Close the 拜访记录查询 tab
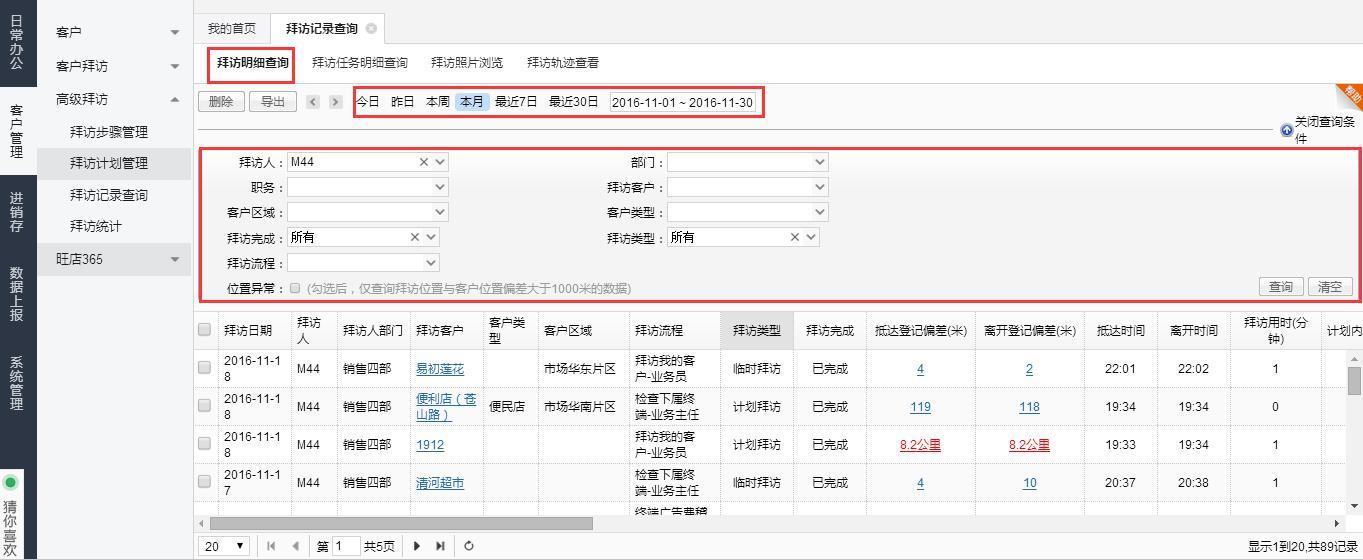The image size is (1363, 560). click(x=371, y=29)
